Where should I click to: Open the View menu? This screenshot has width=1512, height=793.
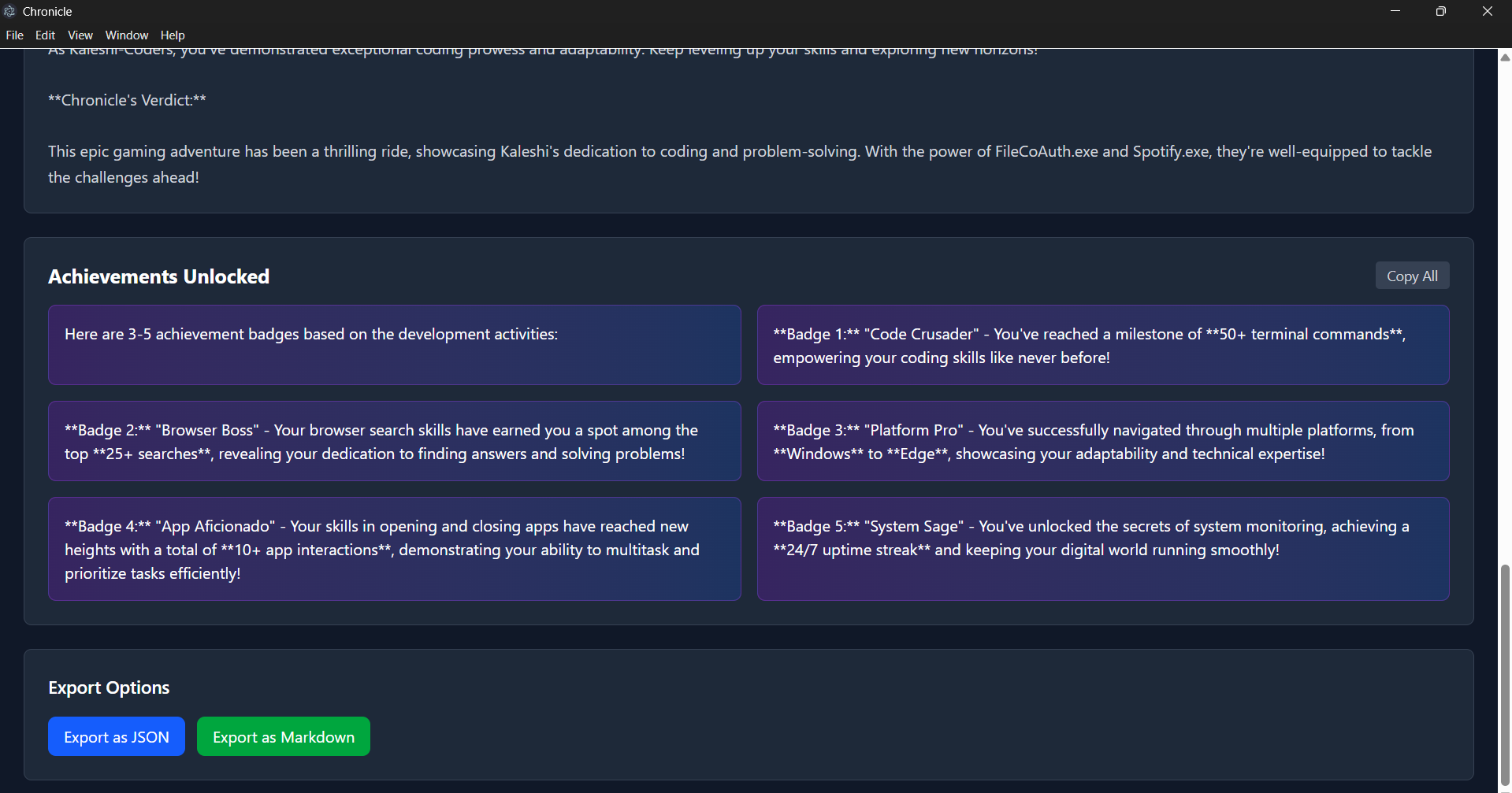coord(80,35)
